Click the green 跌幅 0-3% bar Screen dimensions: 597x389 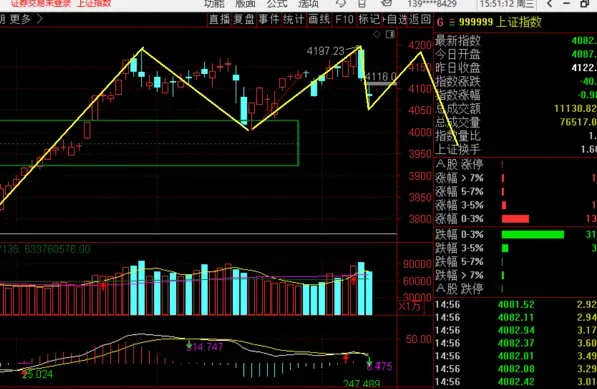coord(533,234)
